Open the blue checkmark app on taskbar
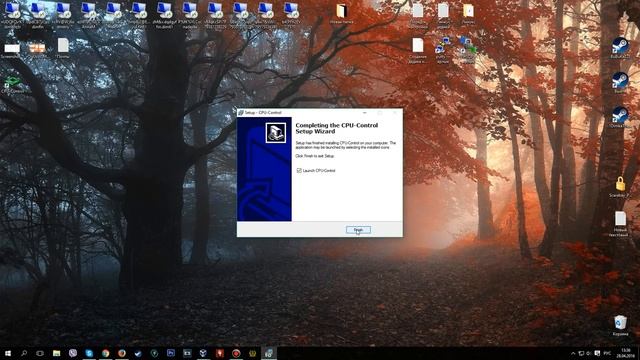640x360 pixels. tap(138, 353)
